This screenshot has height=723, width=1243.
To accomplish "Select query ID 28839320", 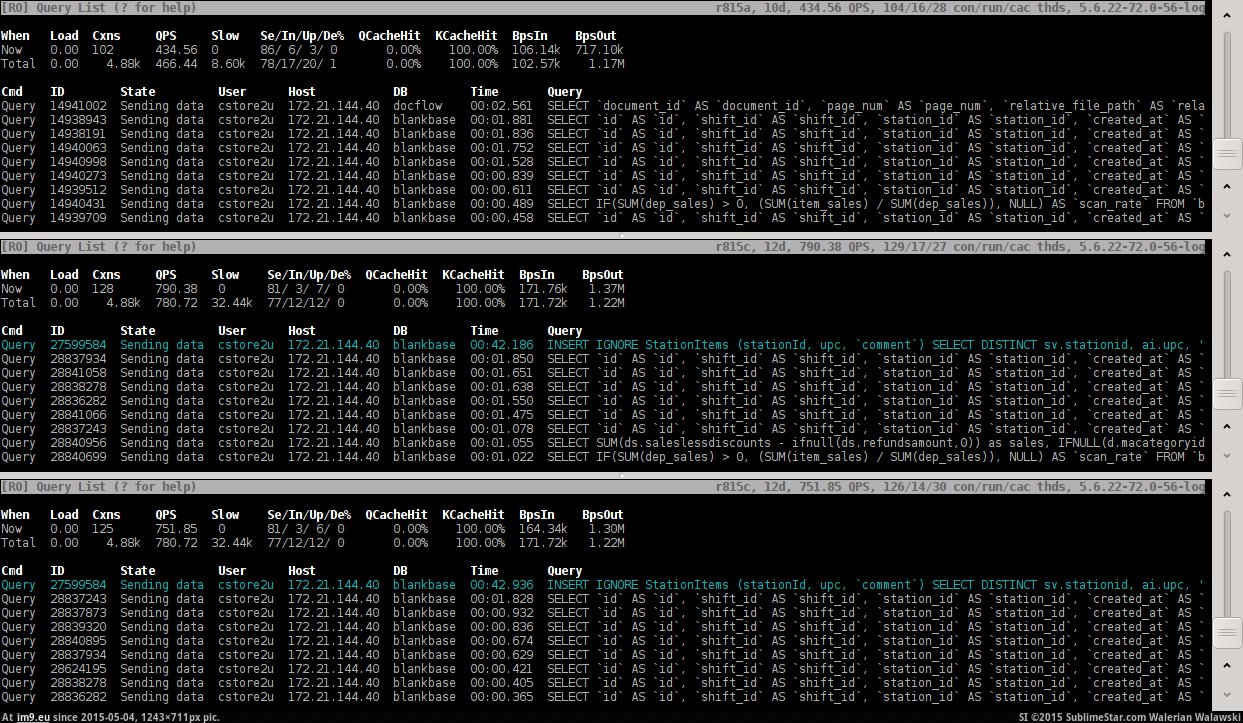I will point(78,626).
